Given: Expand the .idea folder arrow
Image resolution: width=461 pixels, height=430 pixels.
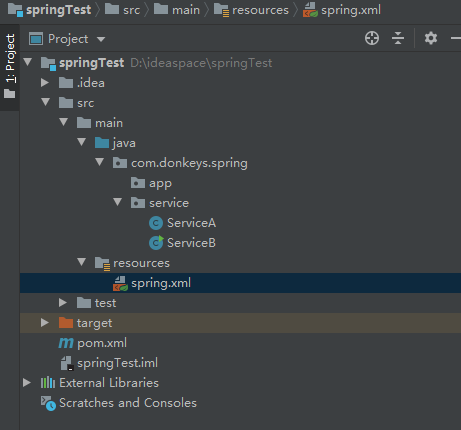Looking at the screenshot, I should 45,82.
